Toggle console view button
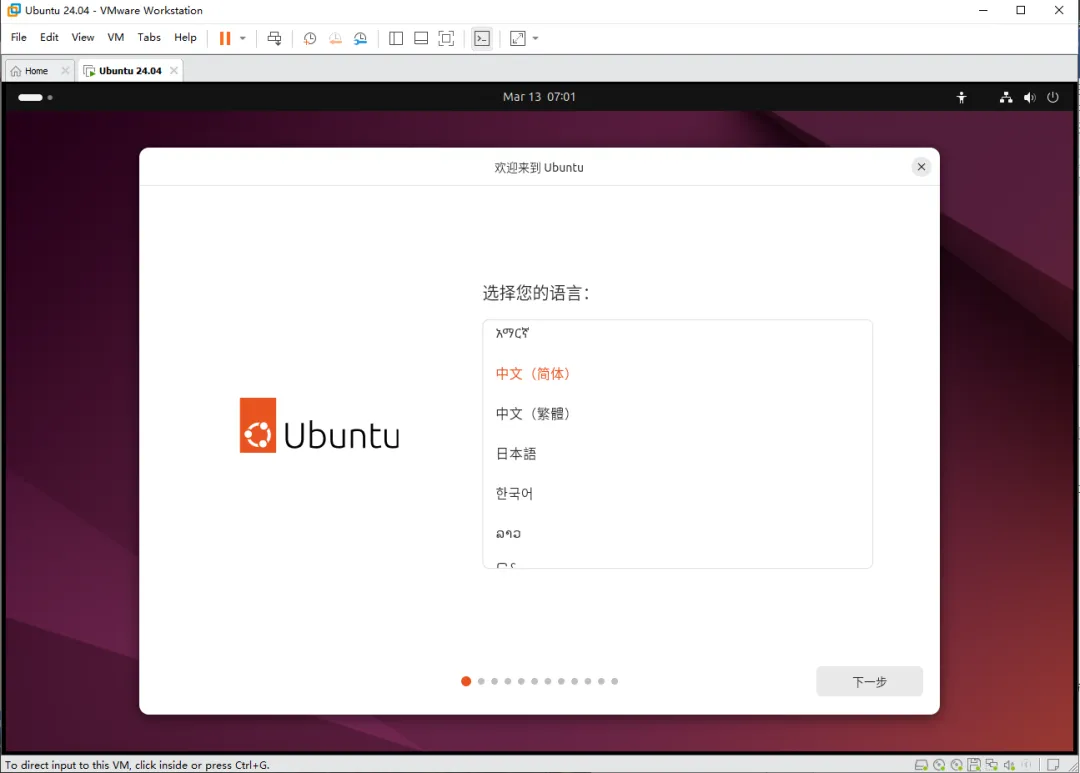The image size is (1080, 773). pyautogui.click(x=482, y=39)
